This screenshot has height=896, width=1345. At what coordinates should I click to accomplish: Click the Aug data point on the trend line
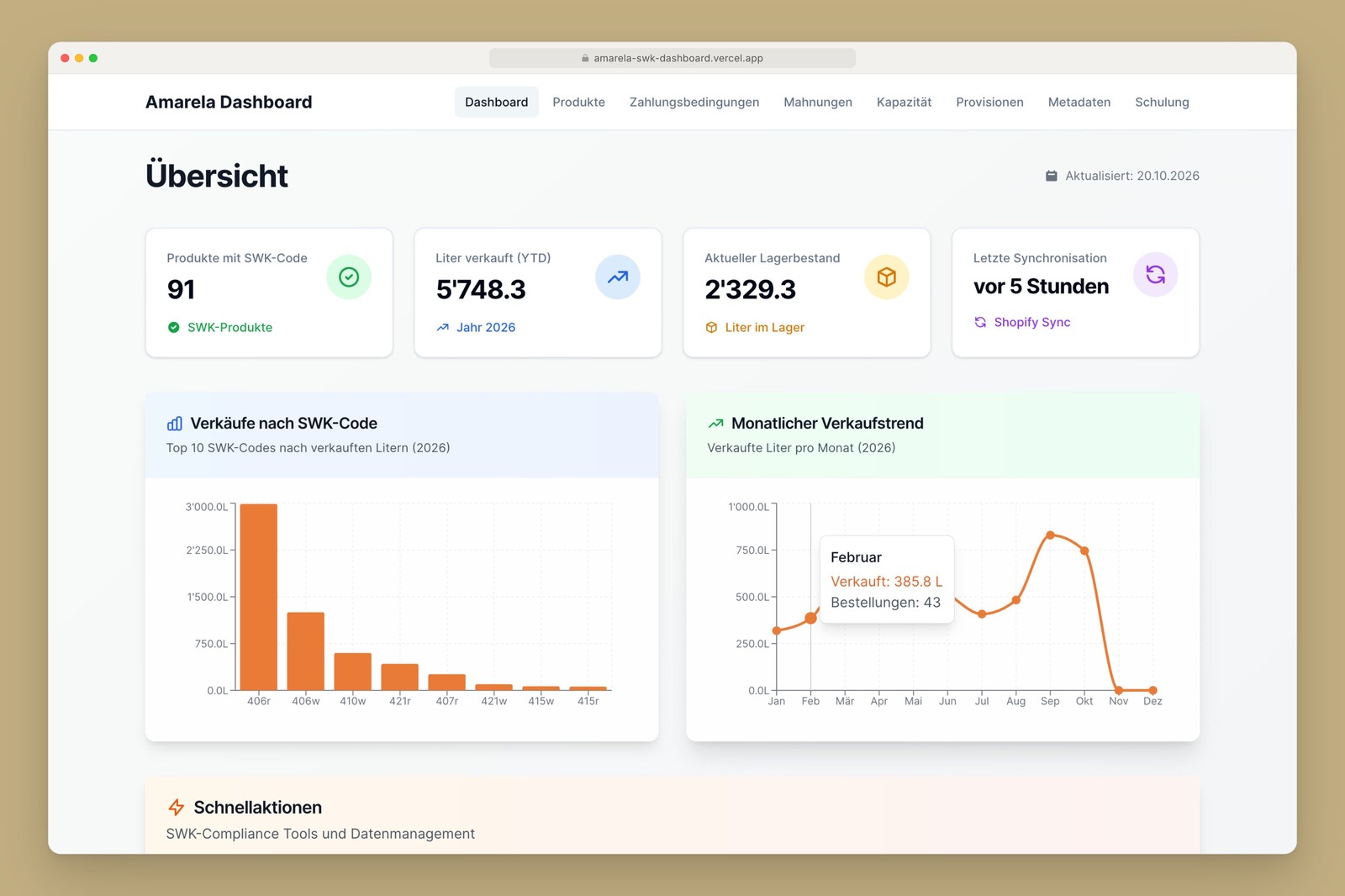1016,600
